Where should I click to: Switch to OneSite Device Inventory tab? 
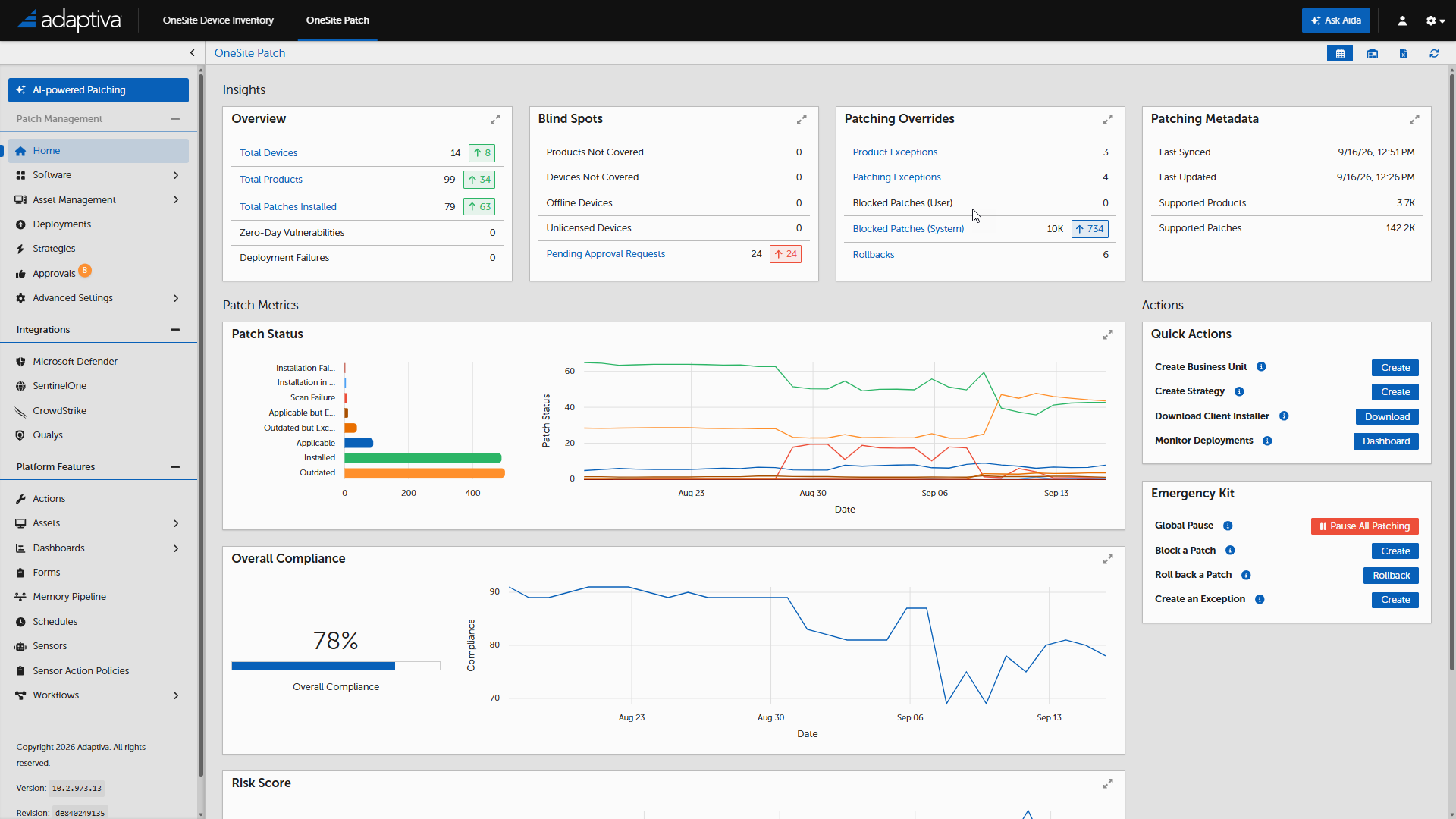[218, 20]
